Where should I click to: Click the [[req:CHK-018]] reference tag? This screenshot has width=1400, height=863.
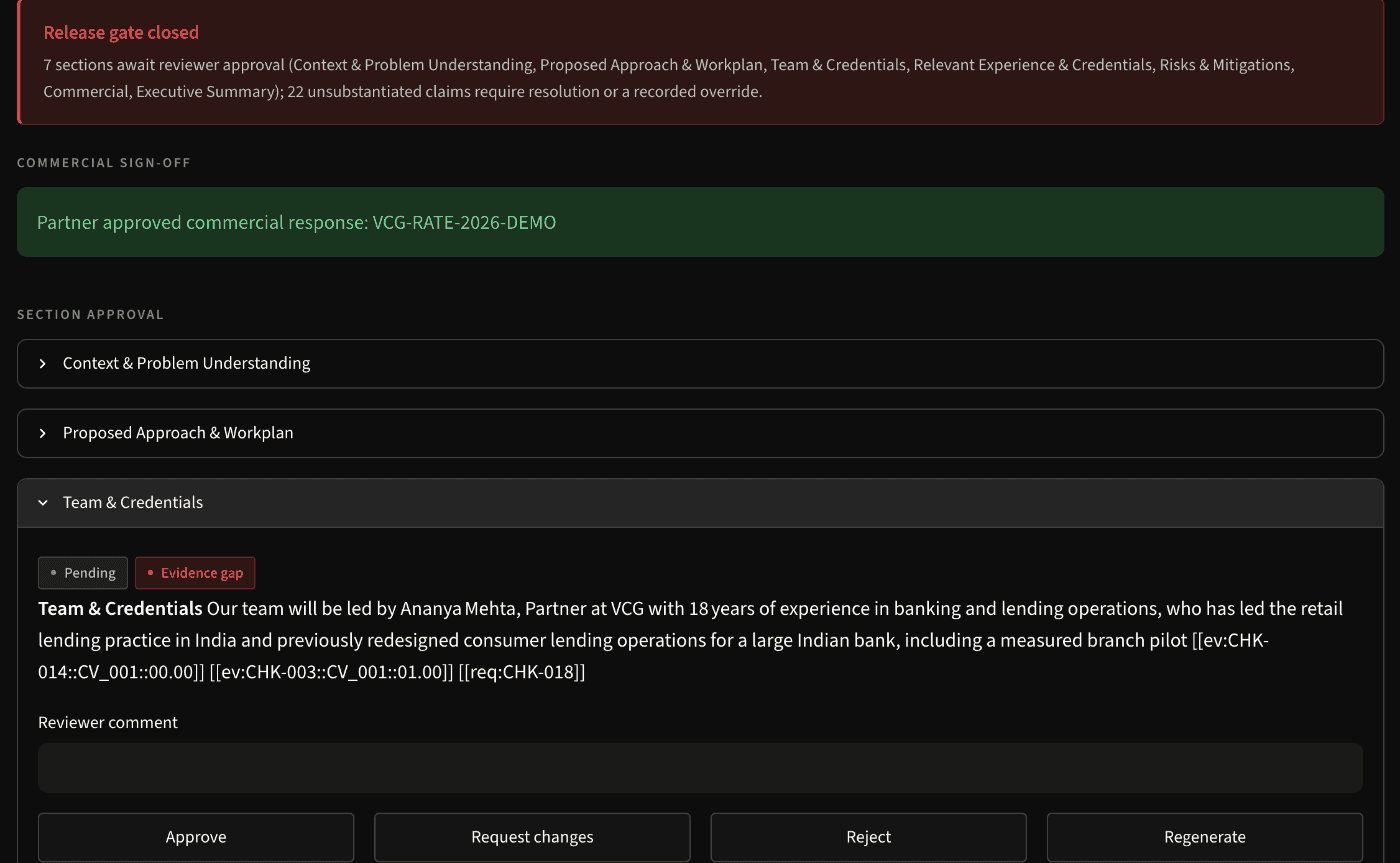tap(521, 672)
